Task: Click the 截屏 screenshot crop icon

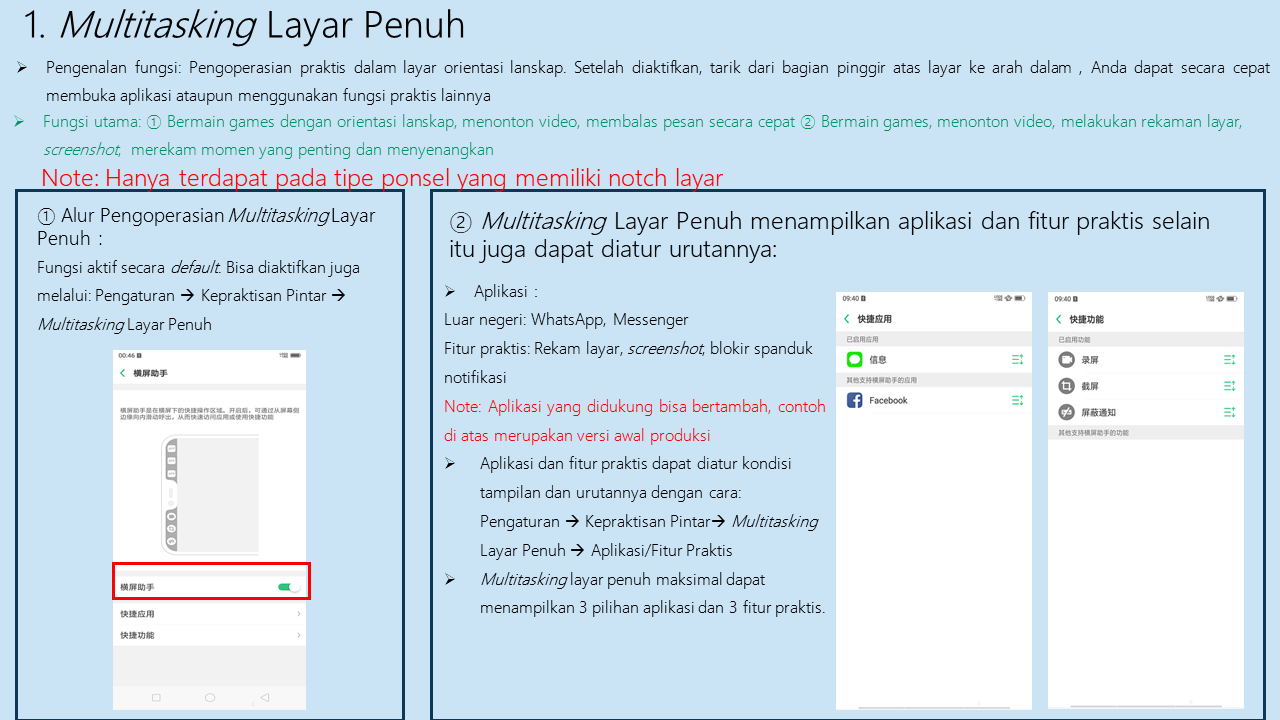Action: point(1066,386)
